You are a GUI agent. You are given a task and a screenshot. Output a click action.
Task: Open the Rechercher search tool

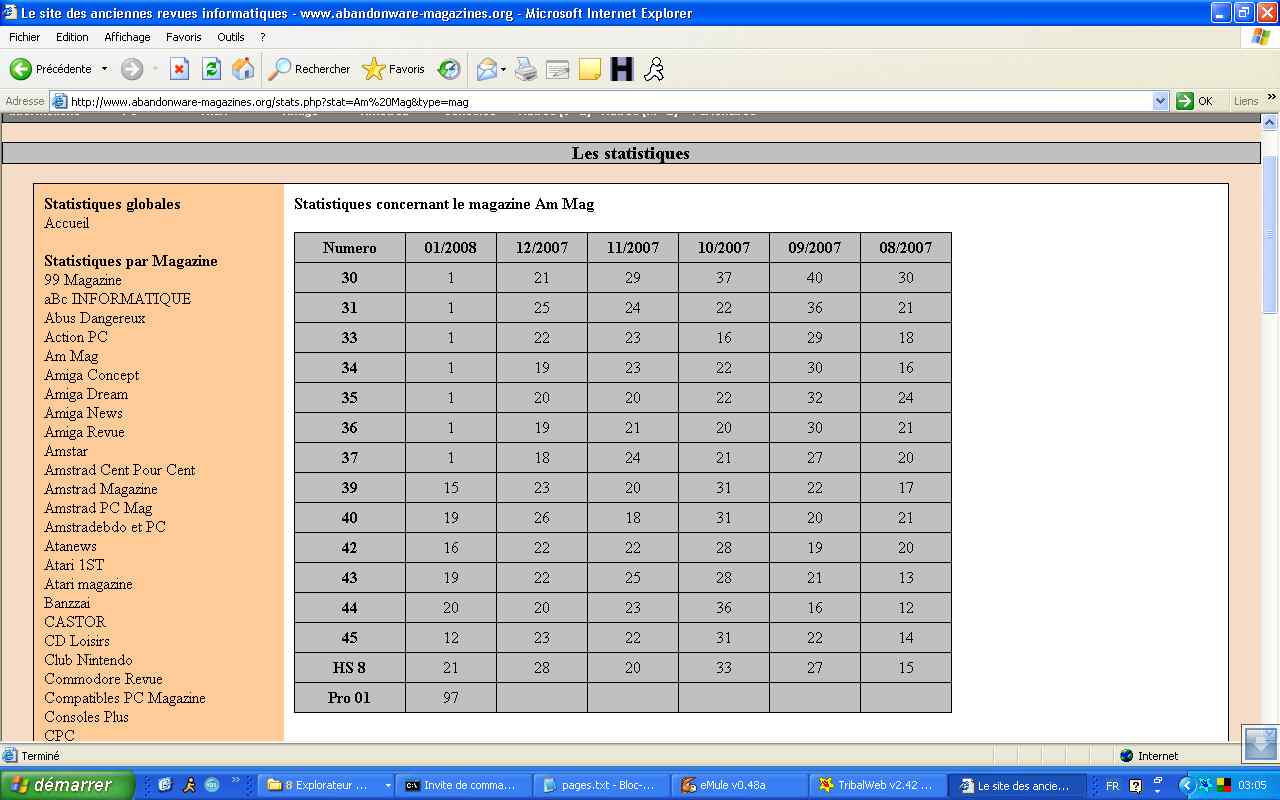coord(309,69)
